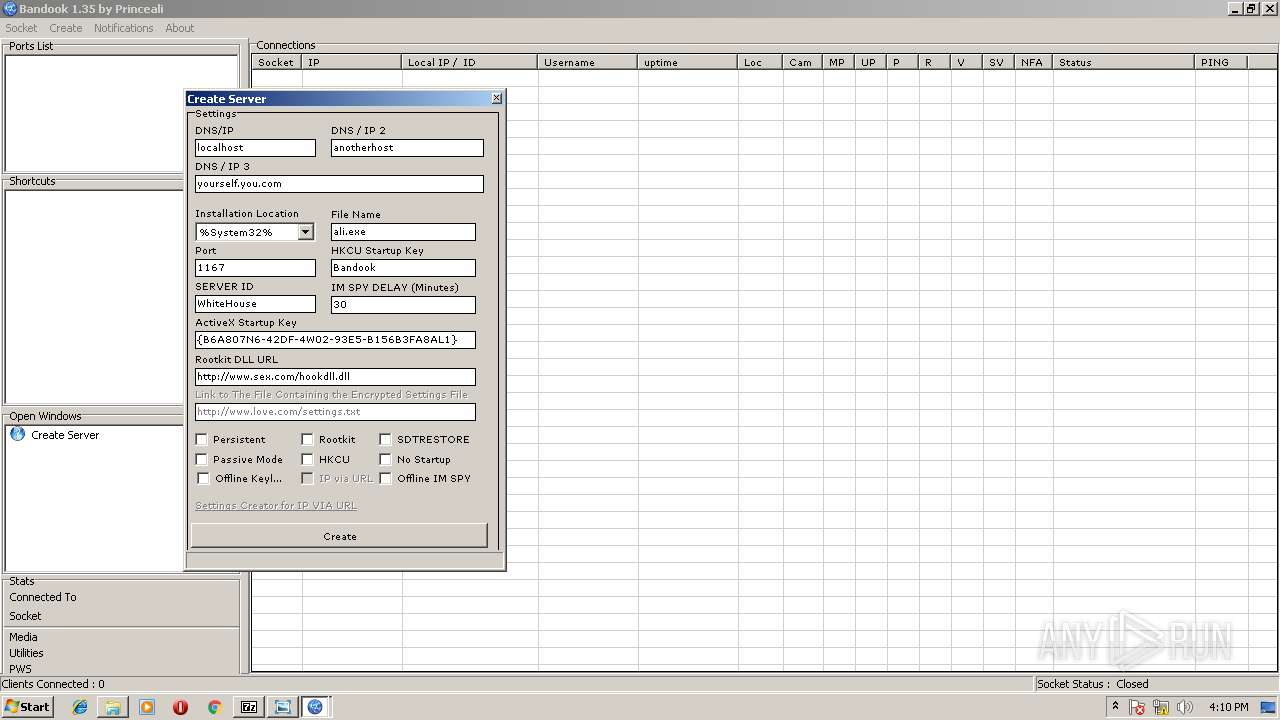Click the taskbar clock showing 4:10 PM
Viewport: 1280px width, 720px height.
pyautogui.click(x=1229, y=707)
